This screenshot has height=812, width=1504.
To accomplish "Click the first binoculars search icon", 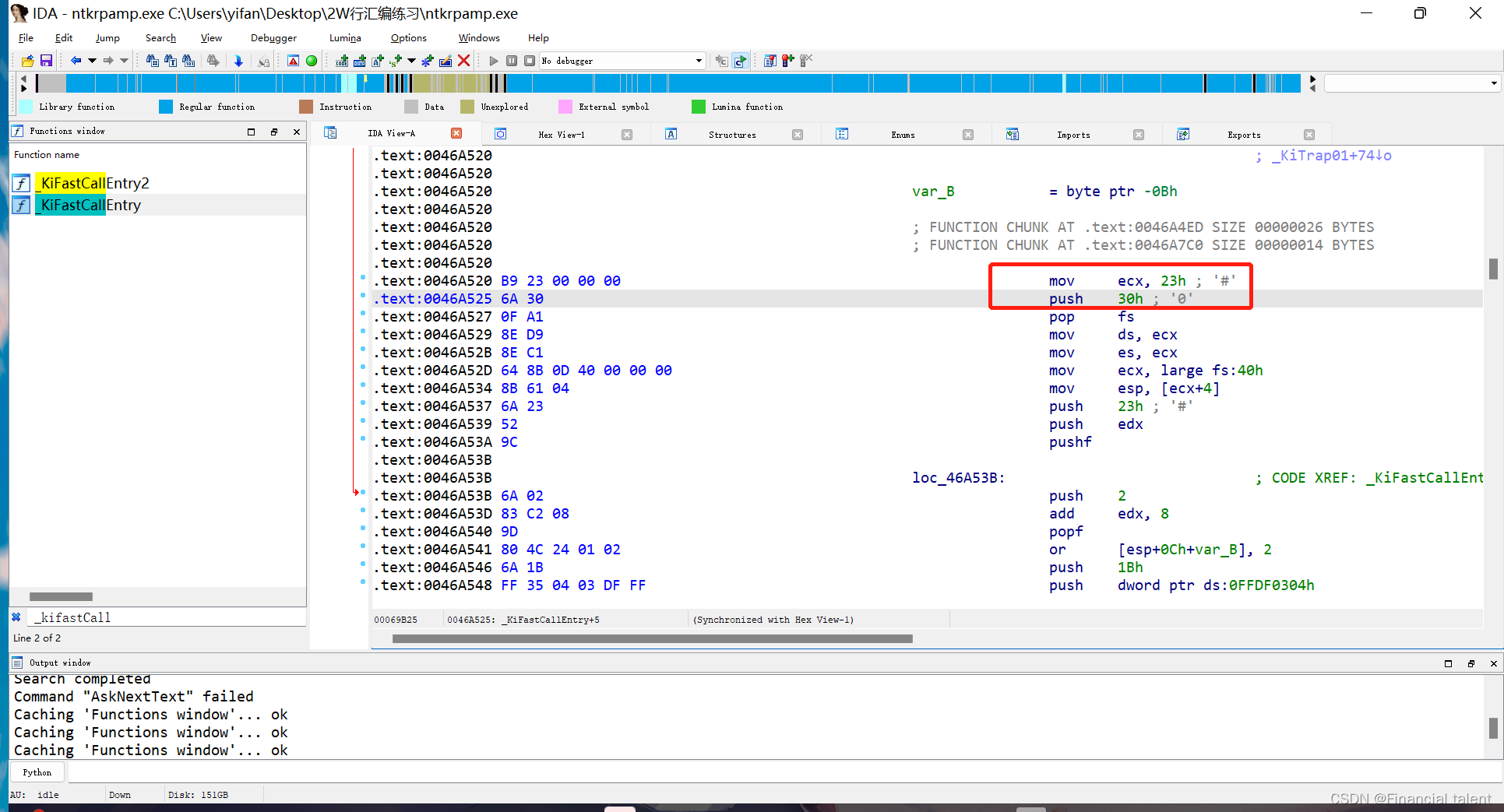I will click(153, 61).
